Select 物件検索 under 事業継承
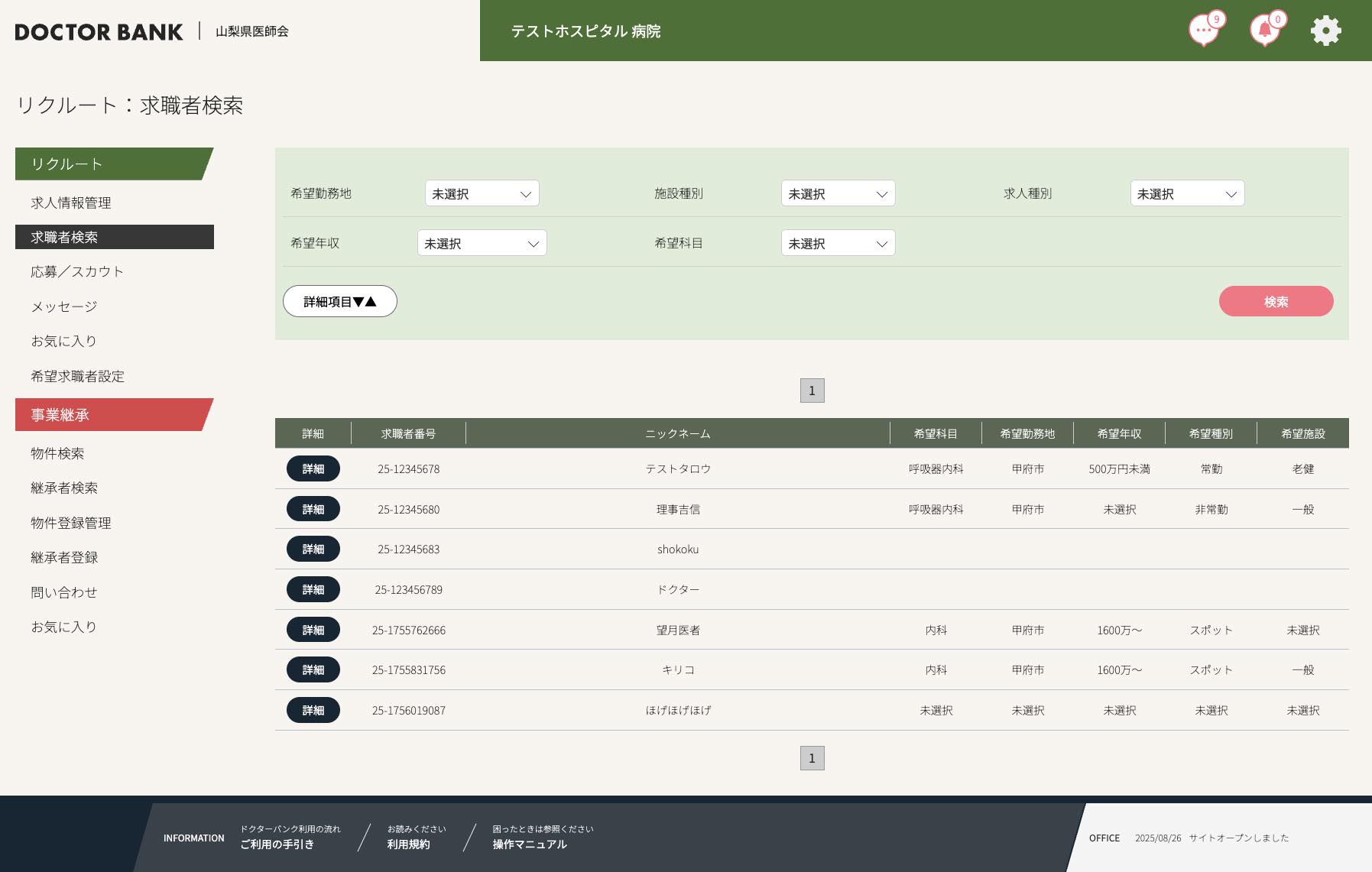Image resolution: width=1372 pixels, height=872 pixels. coord(57,453)
